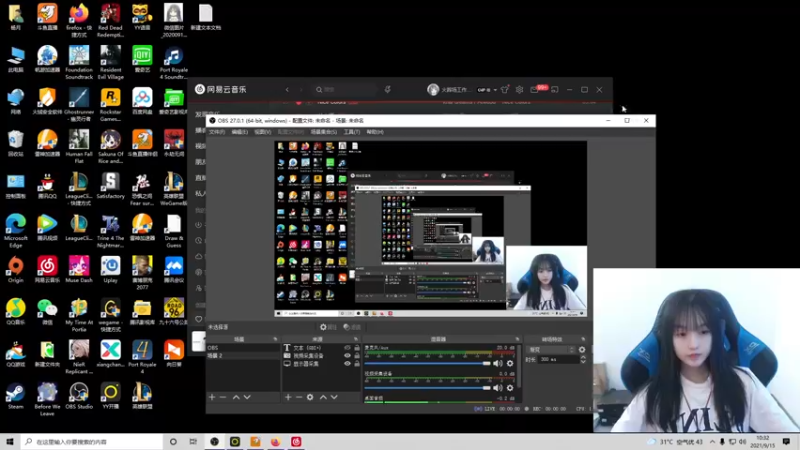Switch NetEase Music to mini mode

(555, 89)
